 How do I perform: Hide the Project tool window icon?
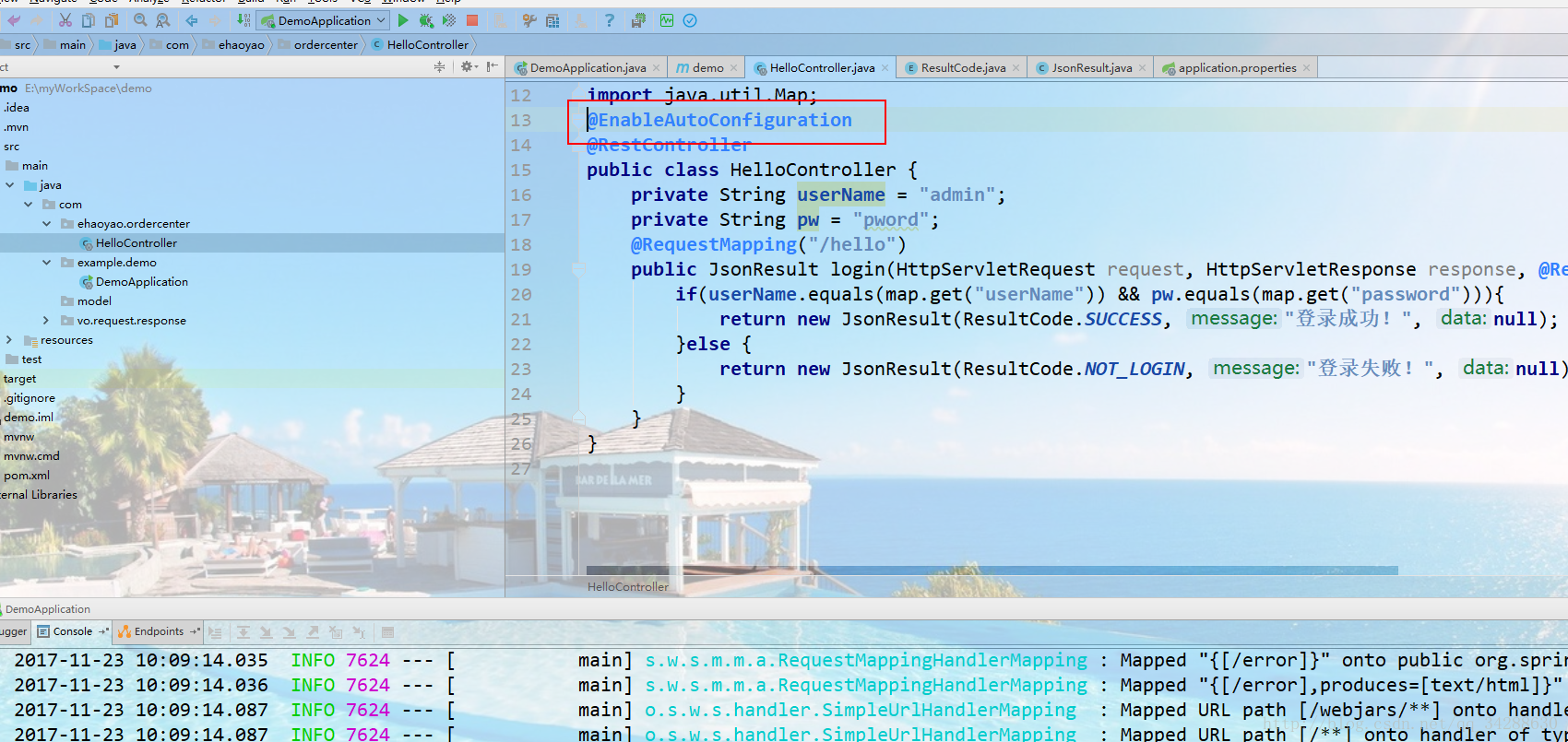[493, 66]
